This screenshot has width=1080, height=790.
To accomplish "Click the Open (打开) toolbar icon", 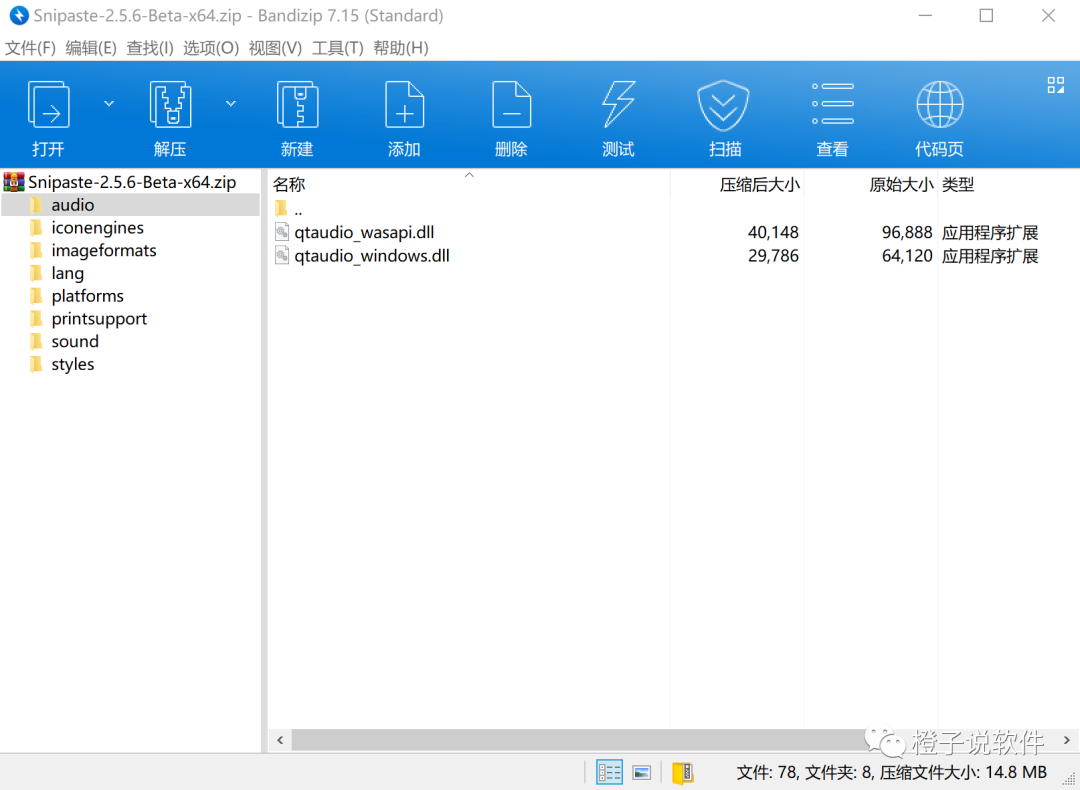I will tap(48, 105).
